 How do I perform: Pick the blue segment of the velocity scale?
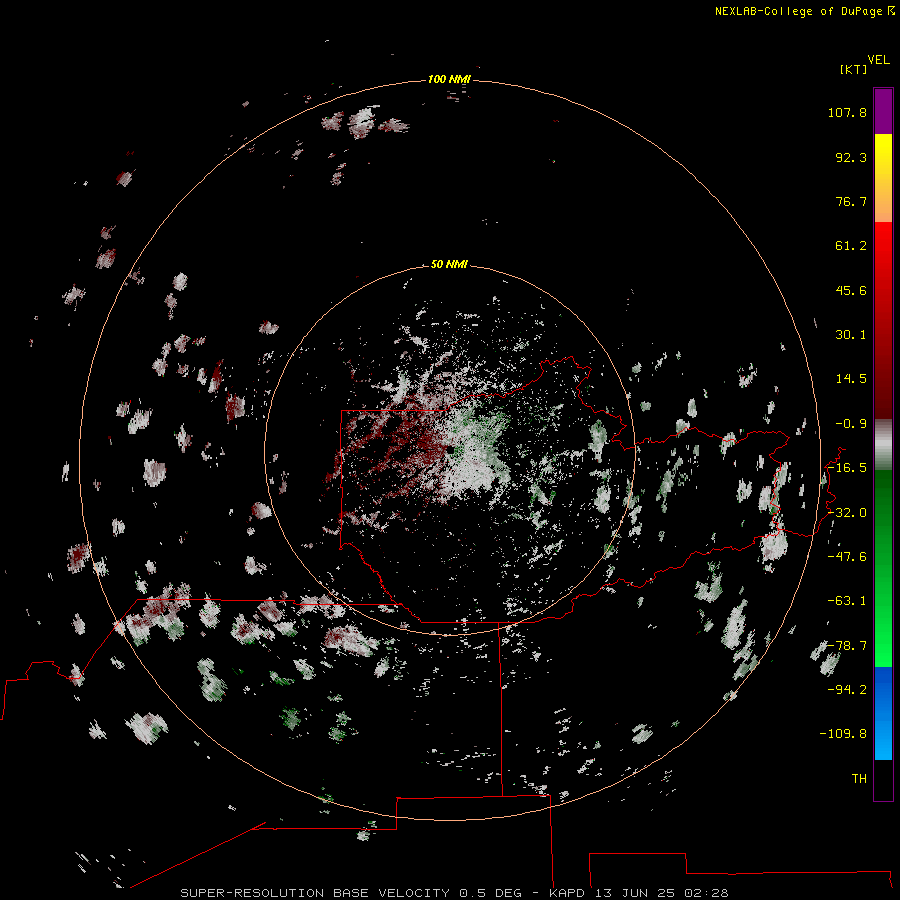883,713
